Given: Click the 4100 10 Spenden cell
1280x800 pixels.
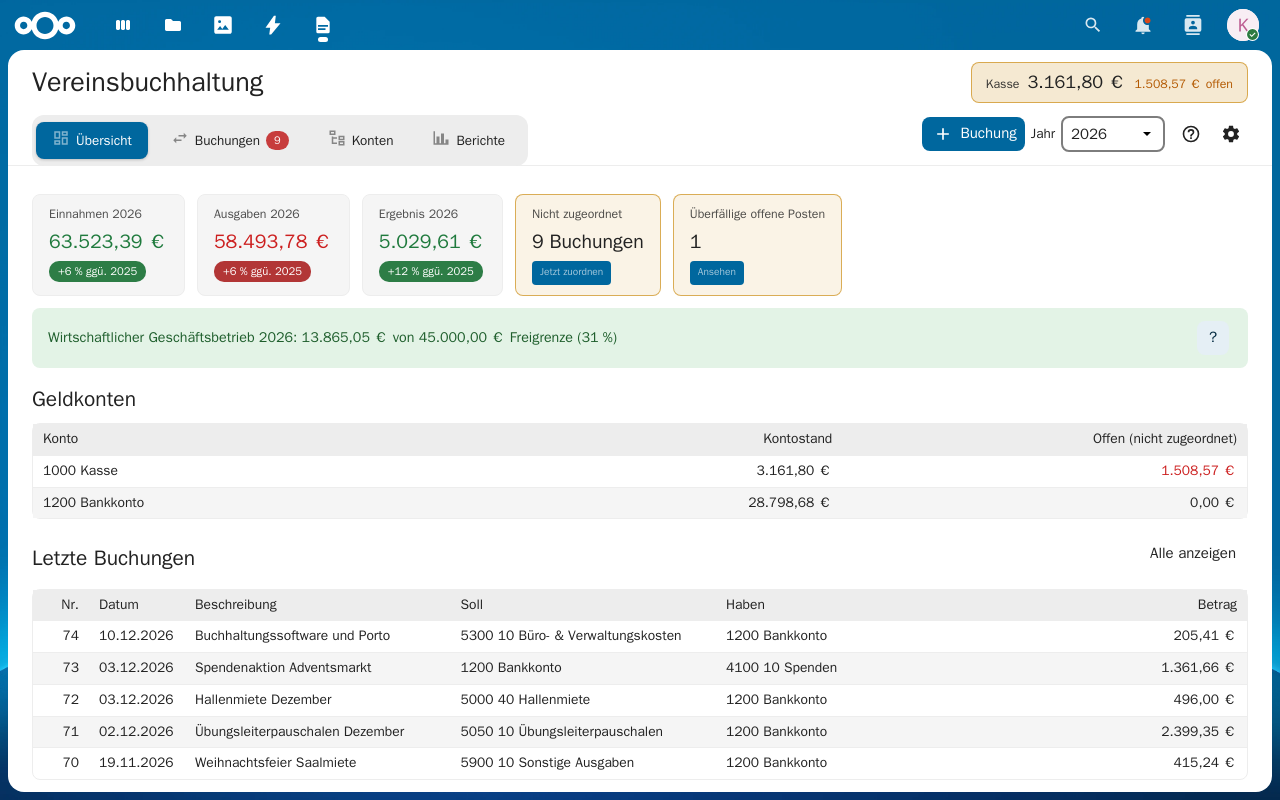Looking at the screenshot, I should 781,668.
